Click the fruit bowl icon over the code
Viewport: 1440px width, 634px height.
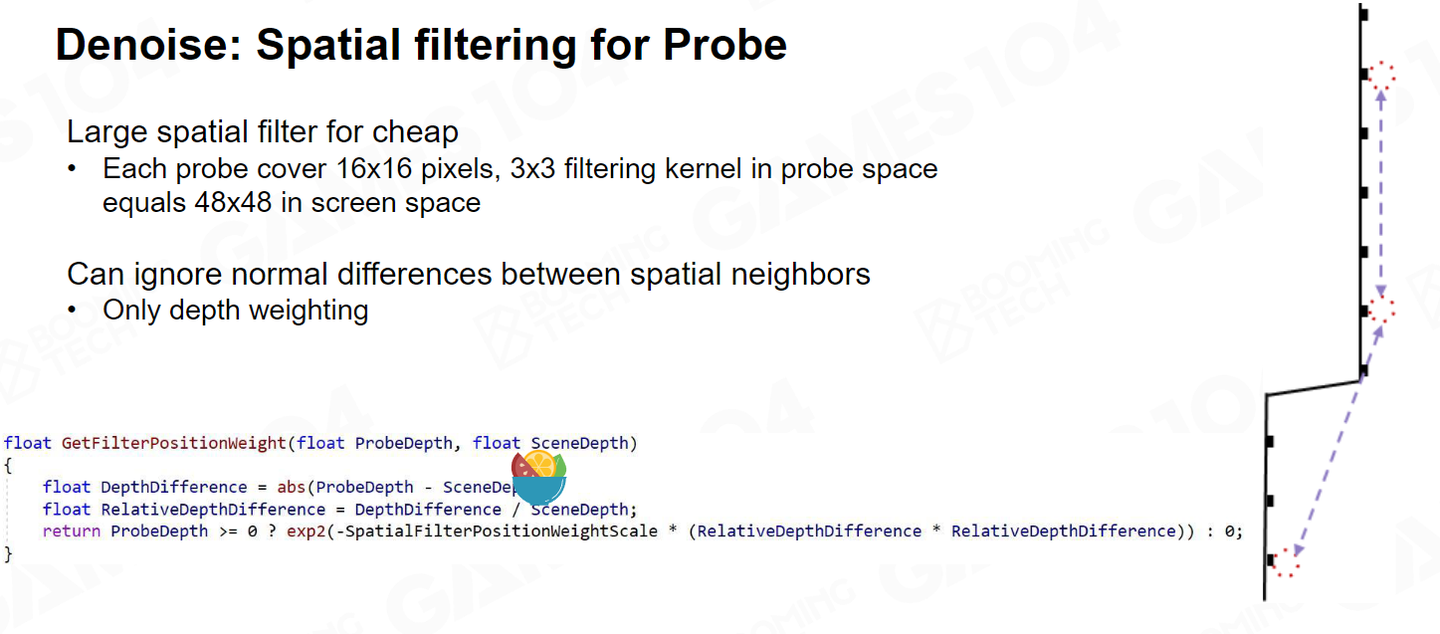(539, 478)
